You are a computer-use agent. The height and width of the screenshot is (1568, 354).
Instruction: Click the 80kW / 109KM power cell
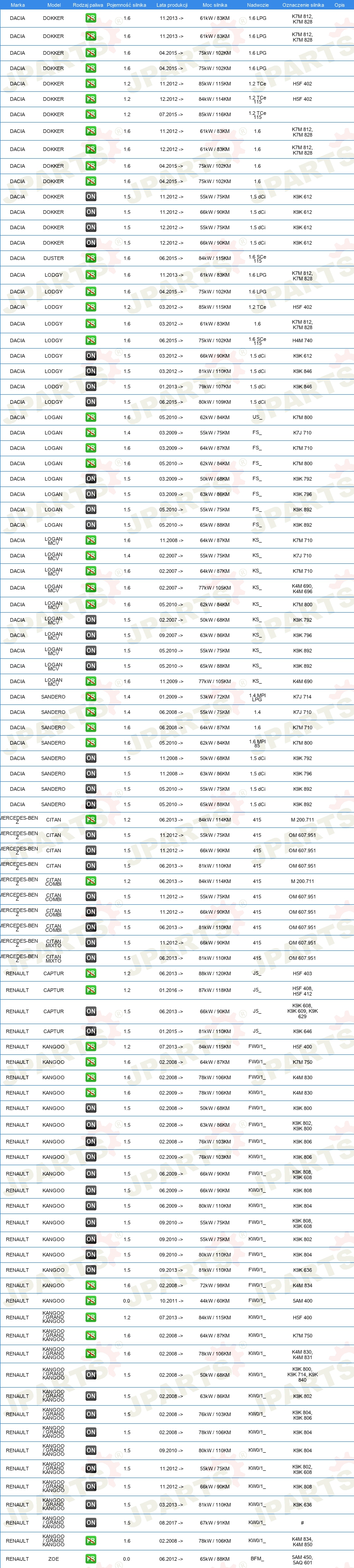click(x=215, y=402)
